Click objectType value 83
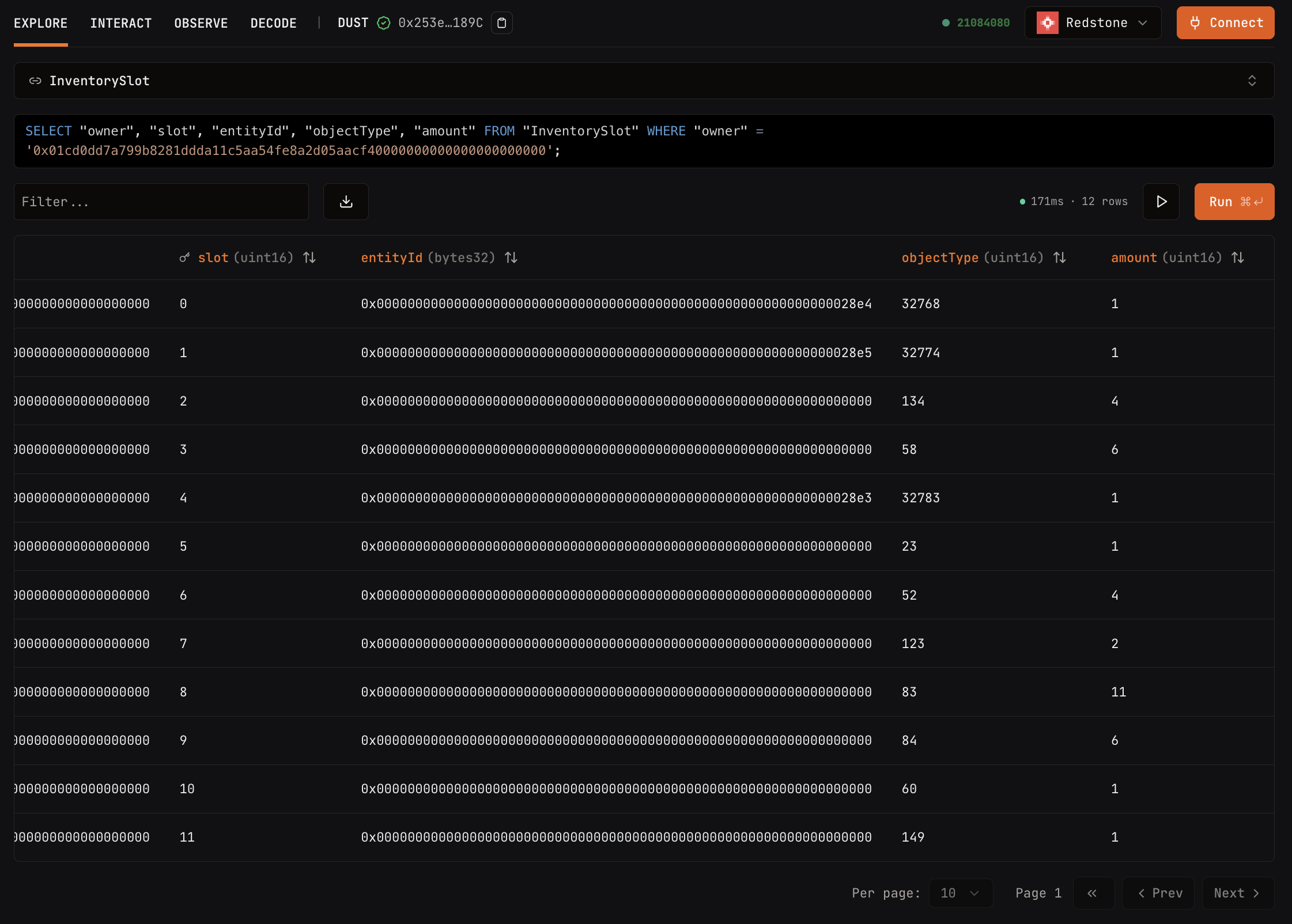This screenshot has height=924, width=1292. [909, 692]
